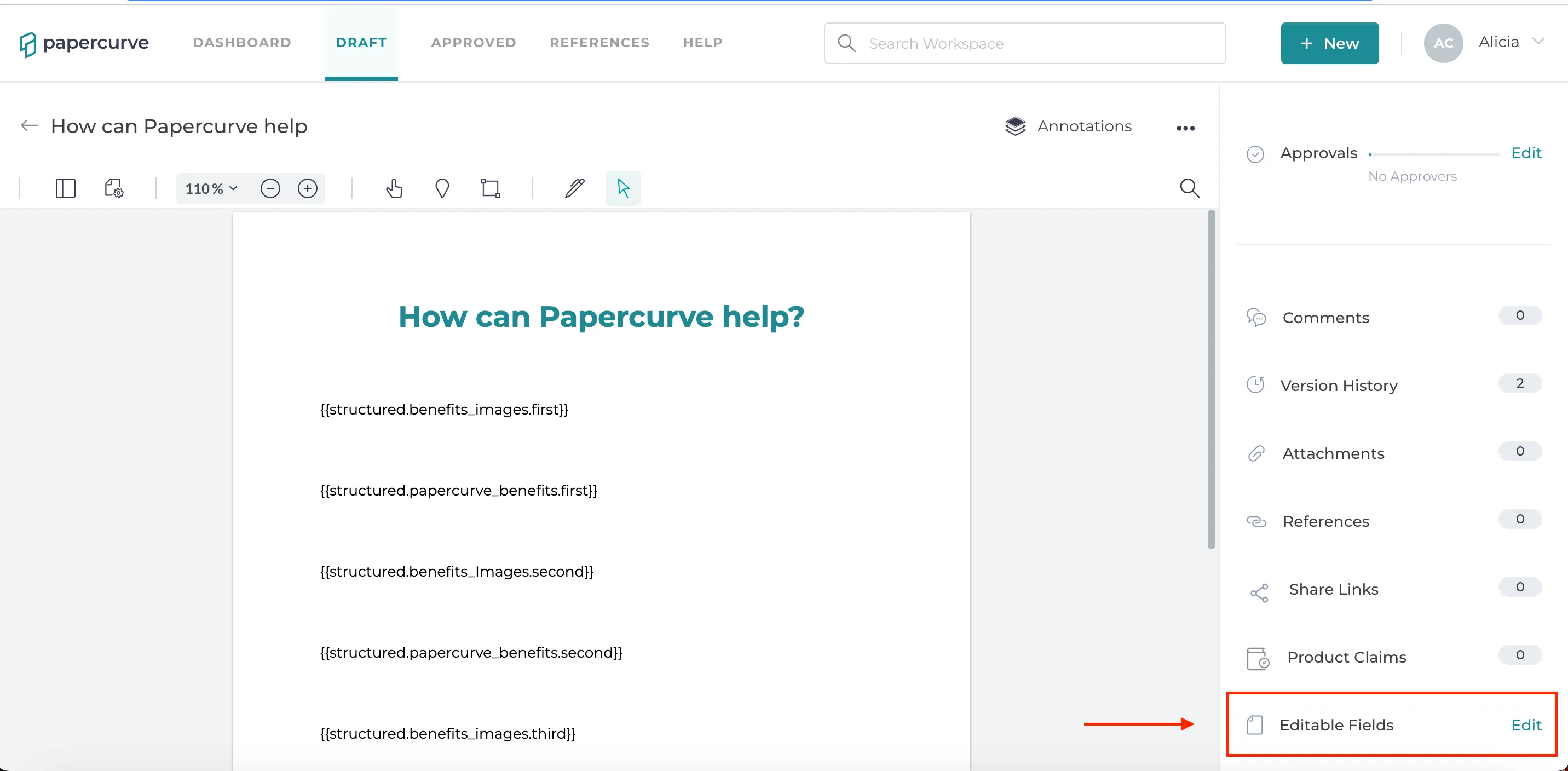This screenshot has width=1568, height=771.
Task: Open the three-dot more options menu
Action: click(1185, 128)
